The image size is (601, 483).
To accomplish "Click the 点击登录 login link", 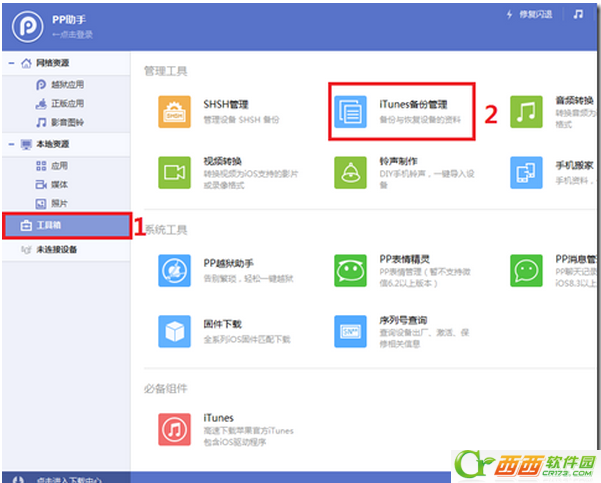I will [x=72, y=34].
